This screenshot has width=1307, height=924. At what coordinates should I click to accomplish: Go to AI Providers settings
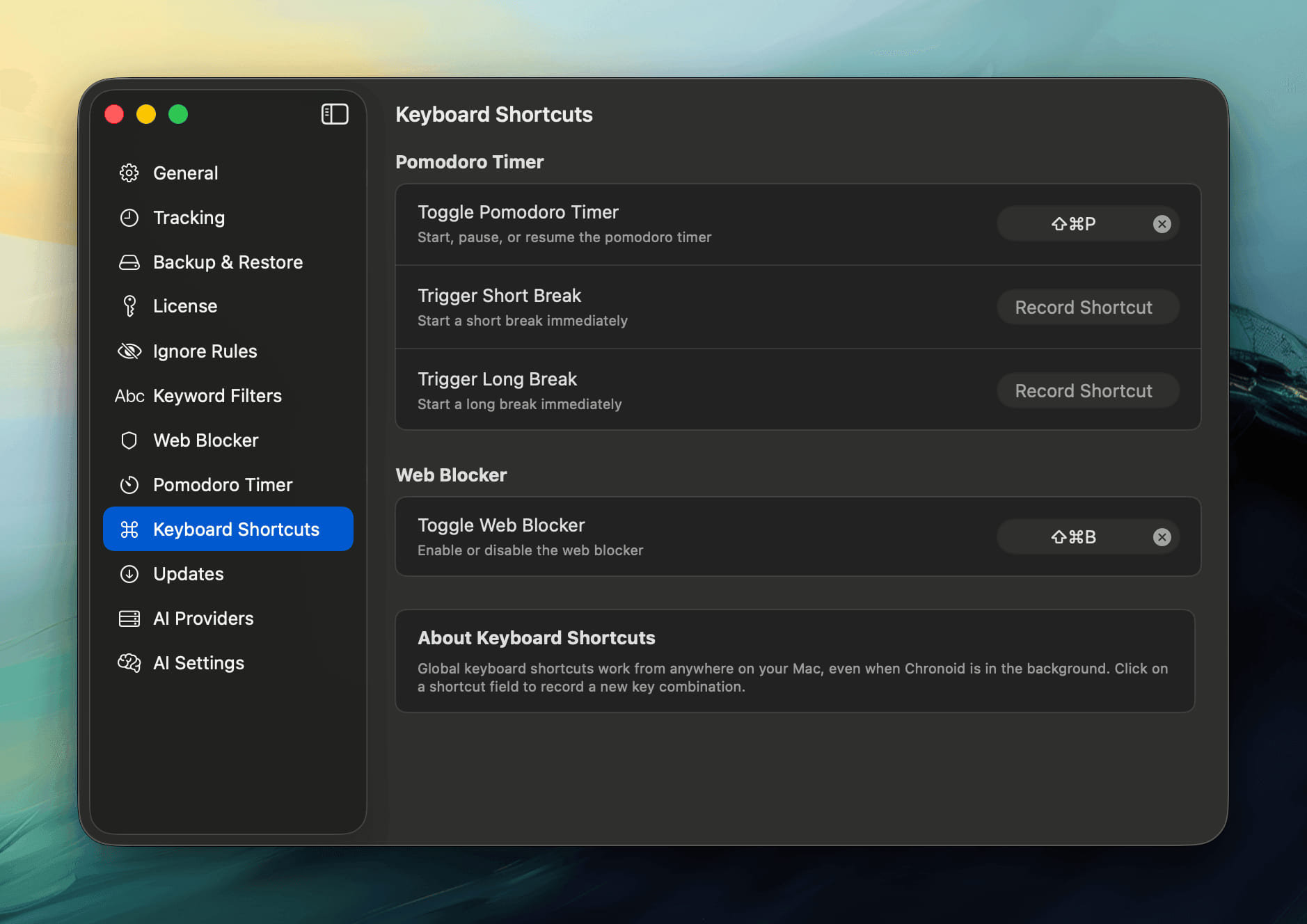coord(203,619)
